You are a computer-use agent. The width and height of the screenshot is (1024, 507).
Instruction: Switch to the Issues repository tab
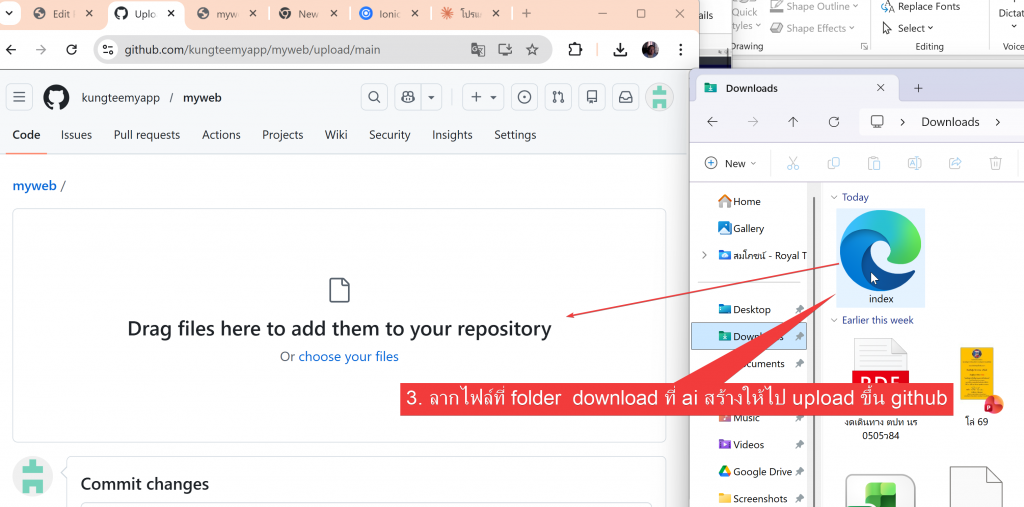[76, 135]
